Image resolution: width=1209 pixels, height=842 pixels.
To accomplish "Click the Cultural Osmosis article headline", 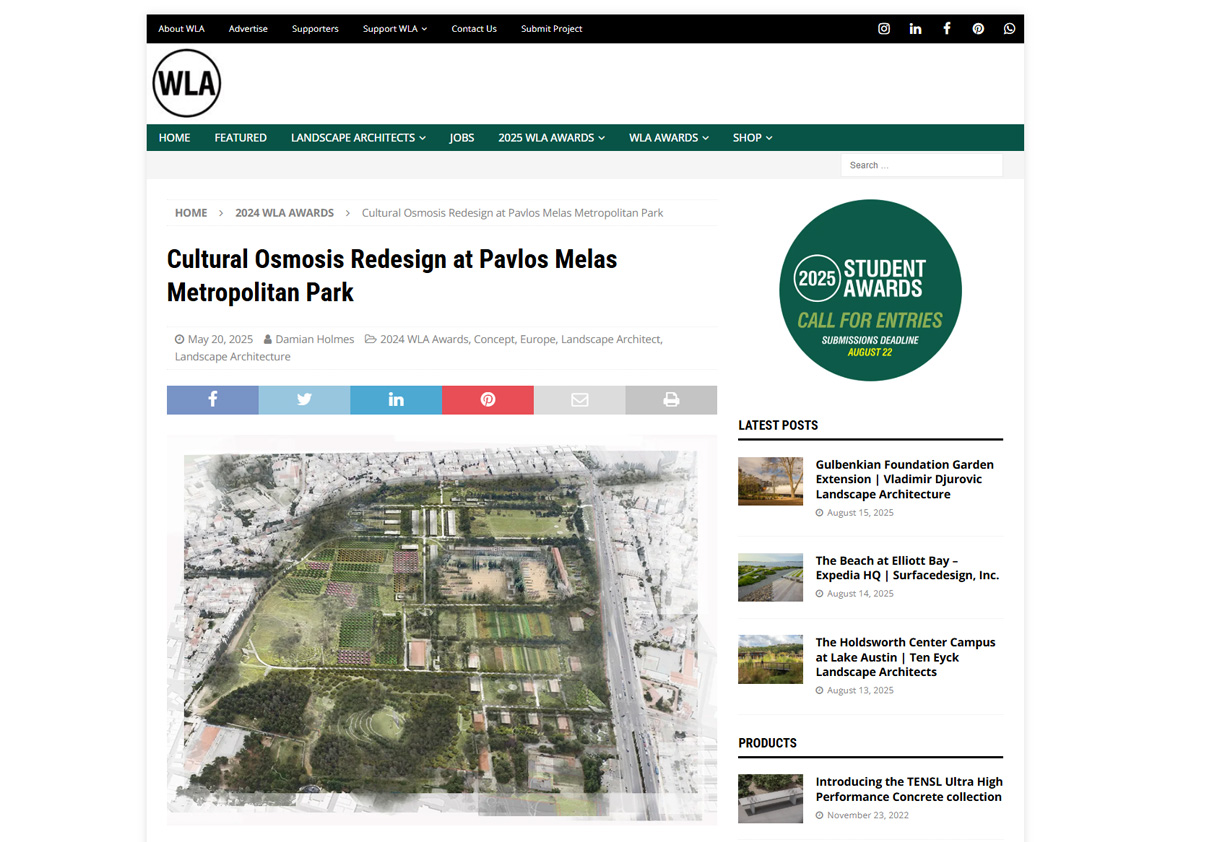I will (x=392, y=275).
